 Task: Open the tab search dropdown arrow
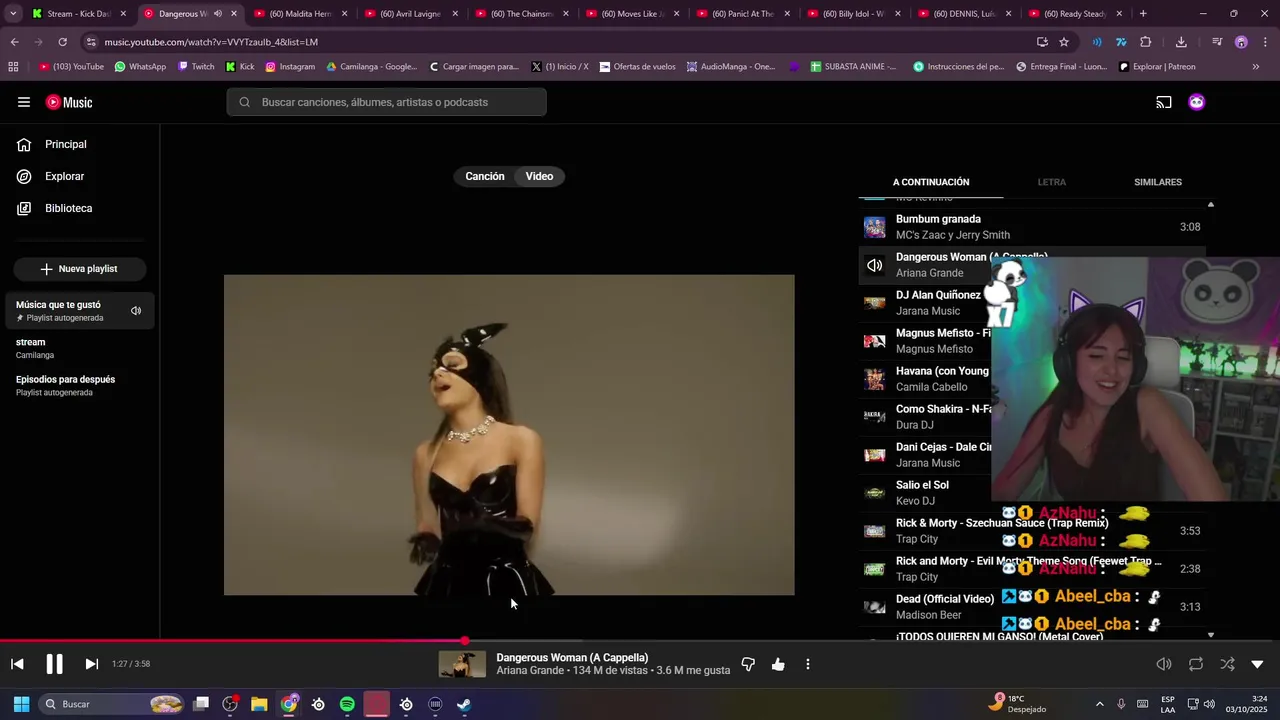pos(13,14)
